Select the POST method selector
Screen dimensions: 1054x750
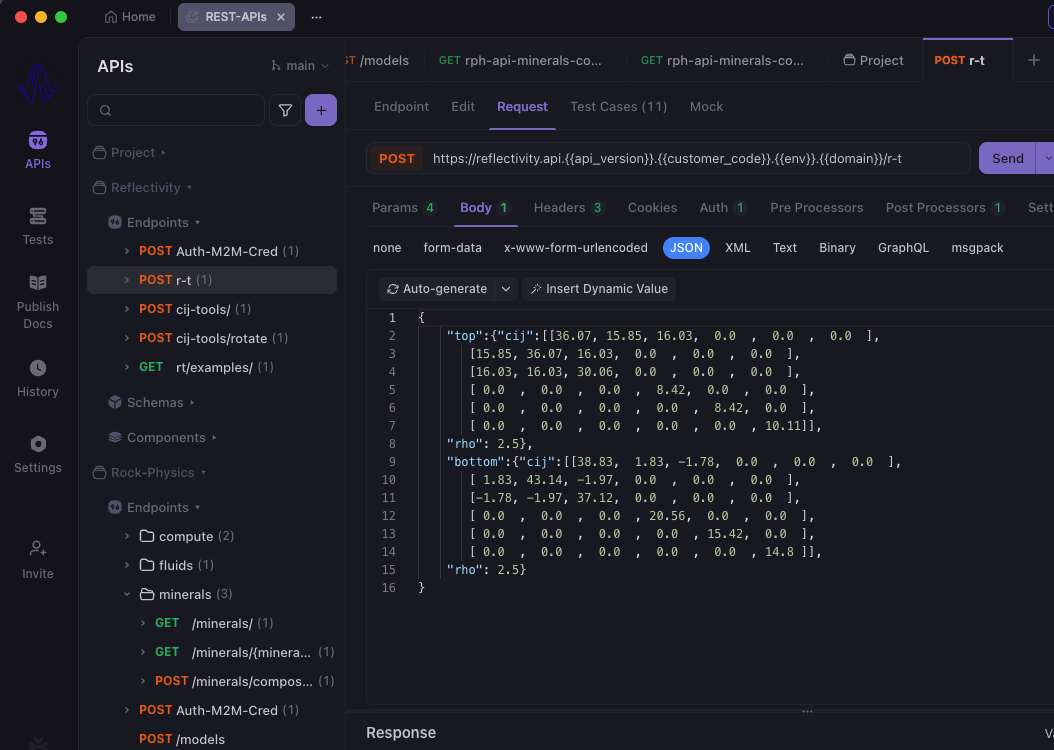tap(397, 159)
